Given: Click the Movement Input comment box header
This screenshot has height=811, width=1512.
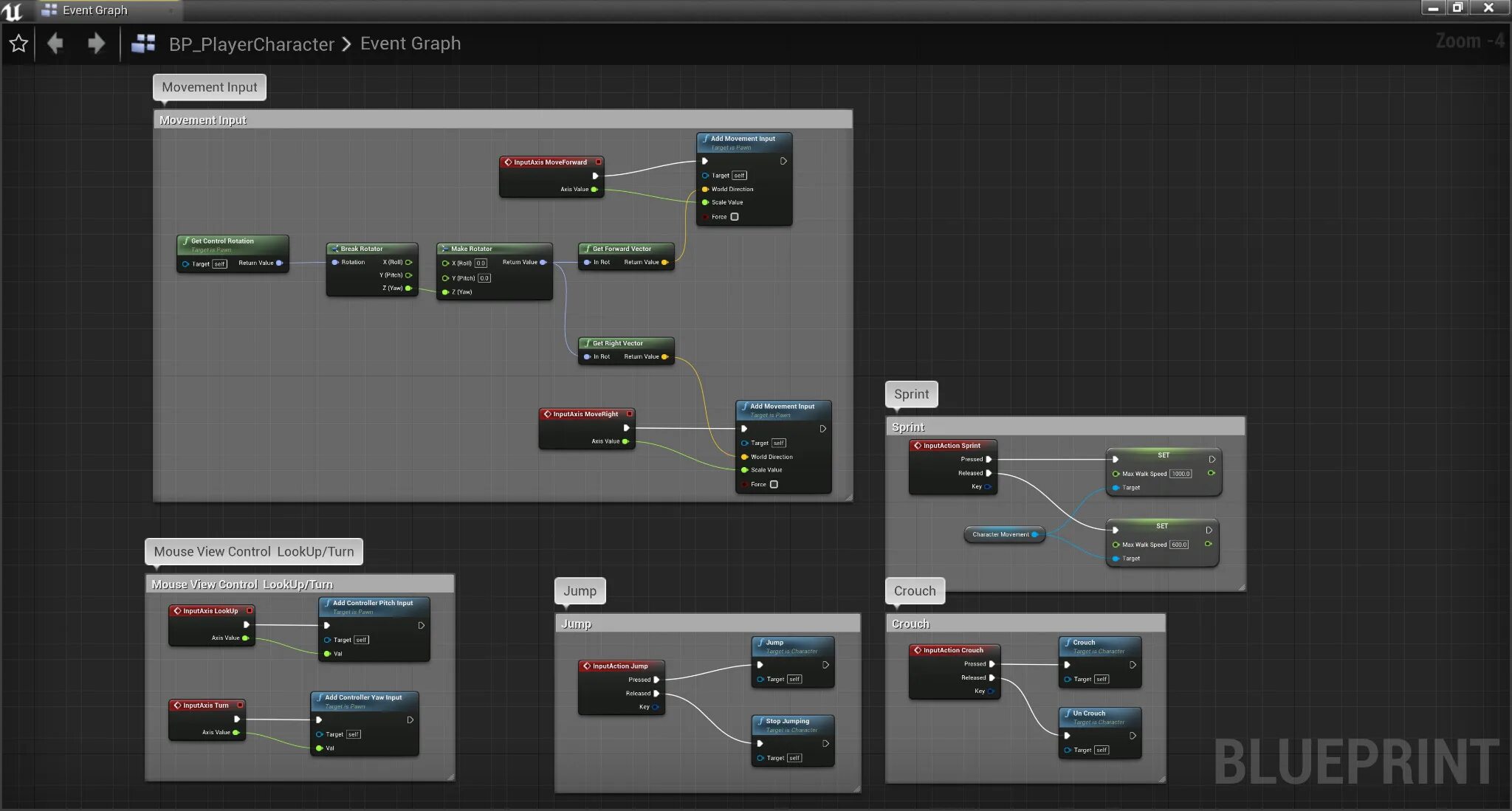Looking at the screenshot, I should [x=502, y=120].
